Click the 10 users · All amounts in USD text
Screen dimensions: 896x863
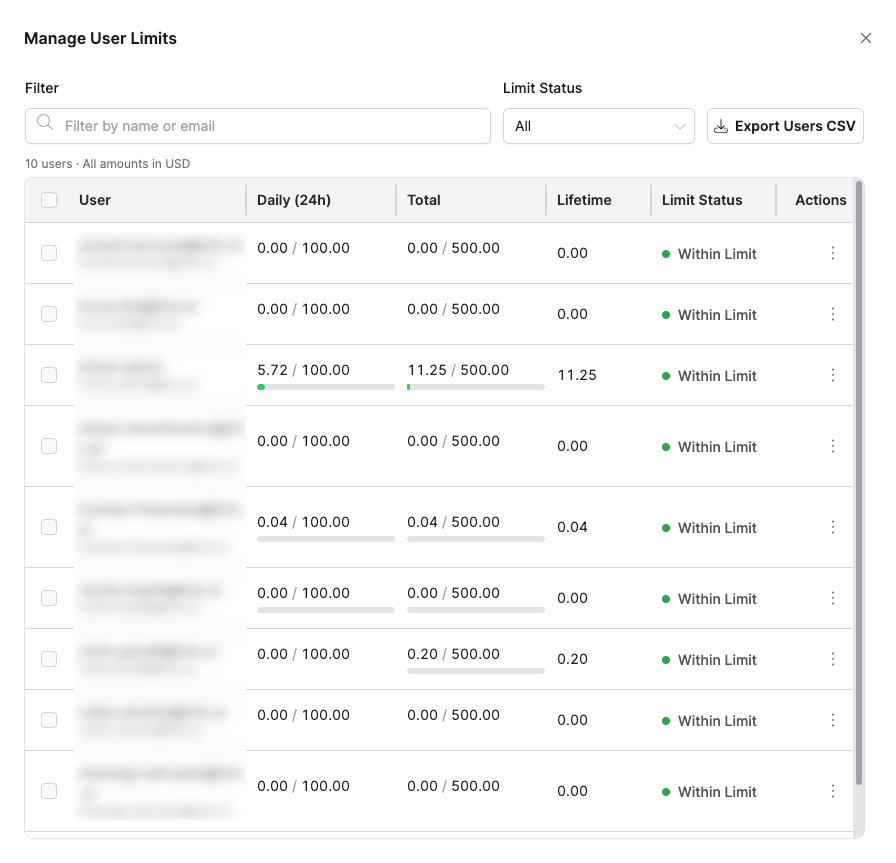coord(107,163)
